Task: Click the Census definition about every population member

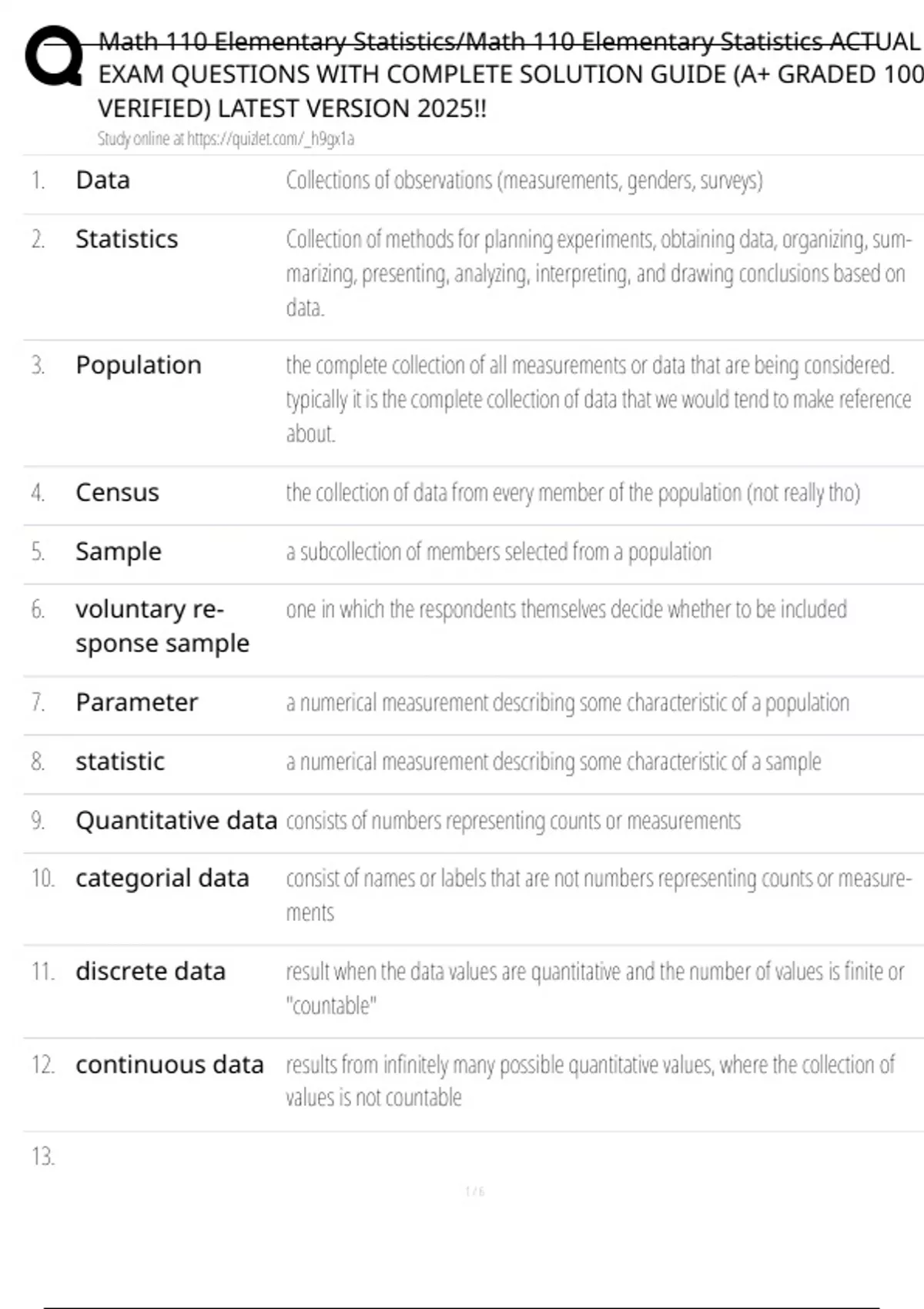Action: [572, 493]
